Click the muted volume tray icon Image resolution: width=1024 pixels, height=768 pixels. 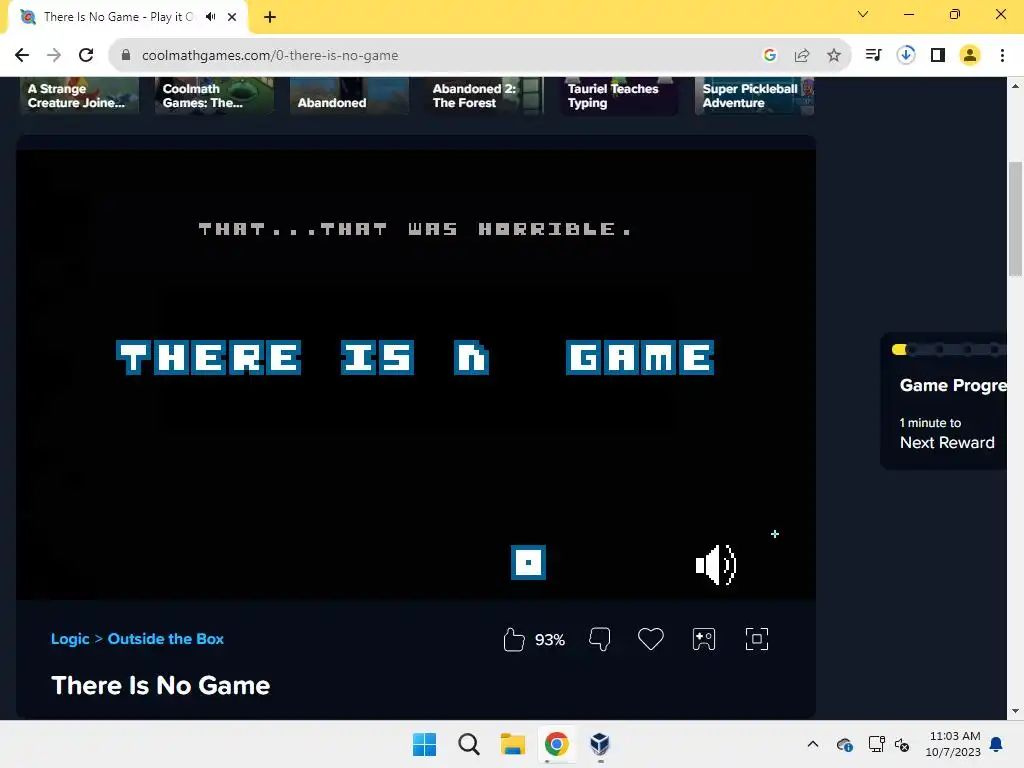click(x=902, y=744)
